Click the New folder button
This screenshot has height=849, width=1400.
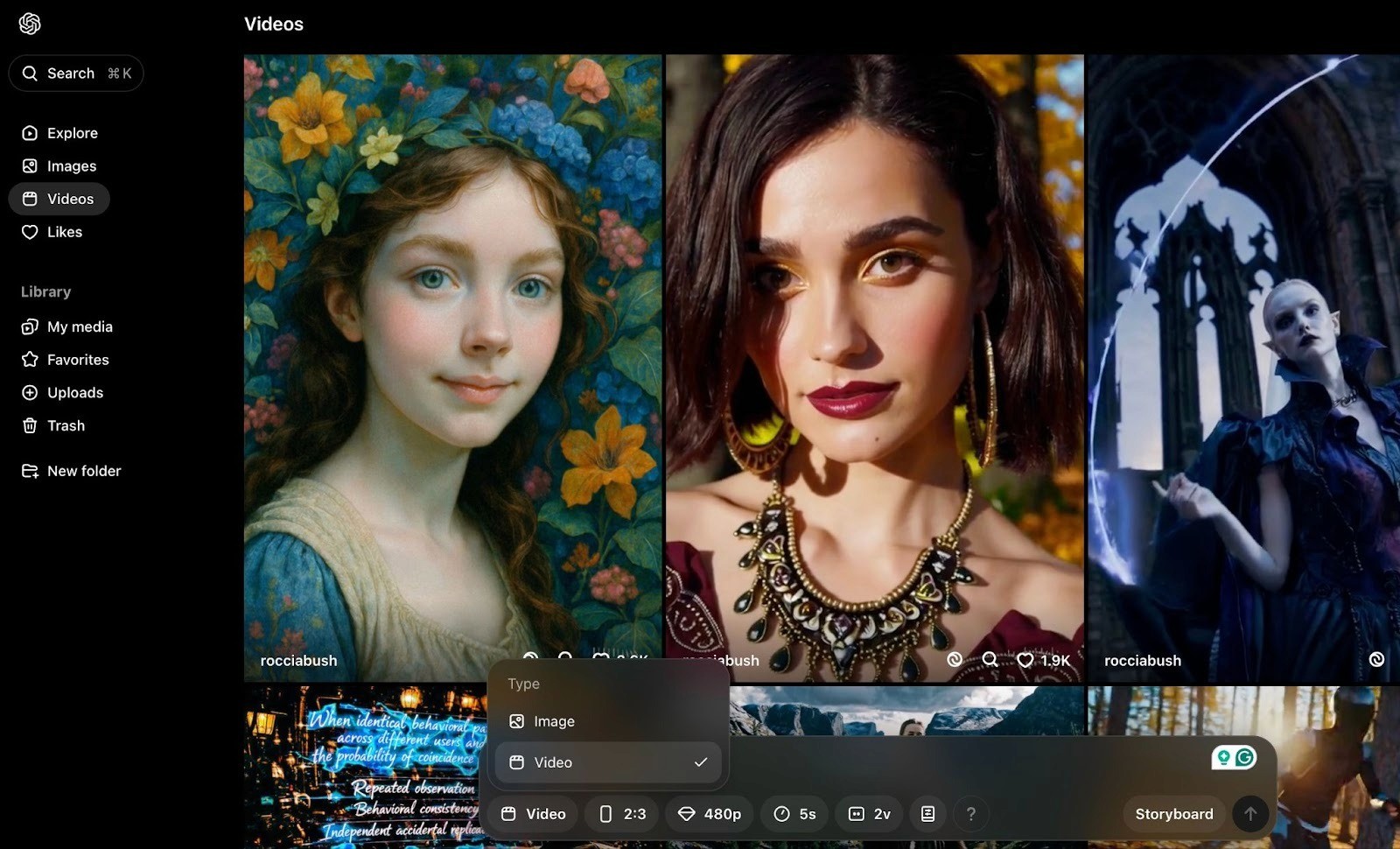pyautogui.click(x=84, y=470)
